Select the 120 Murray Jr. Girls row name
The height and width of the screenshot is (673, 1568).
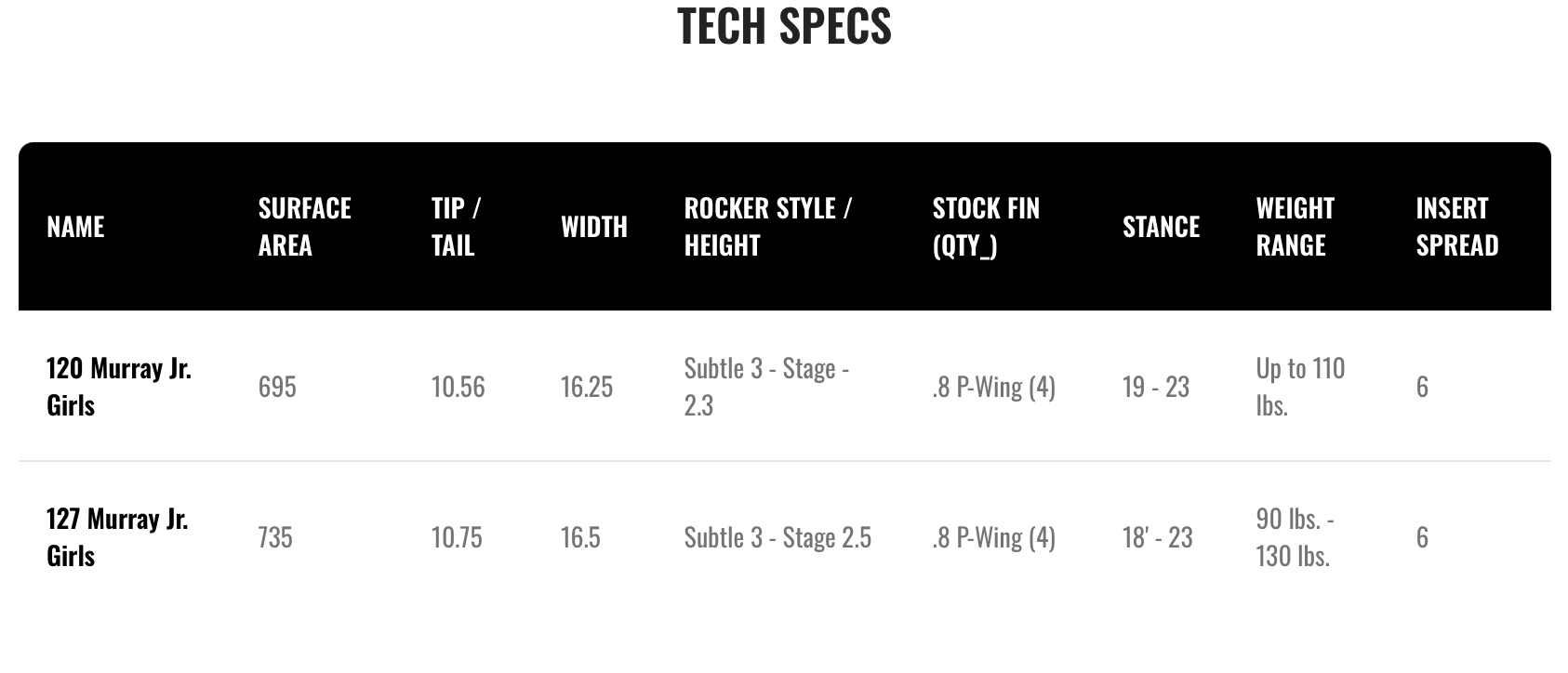(x=119, y=387)
